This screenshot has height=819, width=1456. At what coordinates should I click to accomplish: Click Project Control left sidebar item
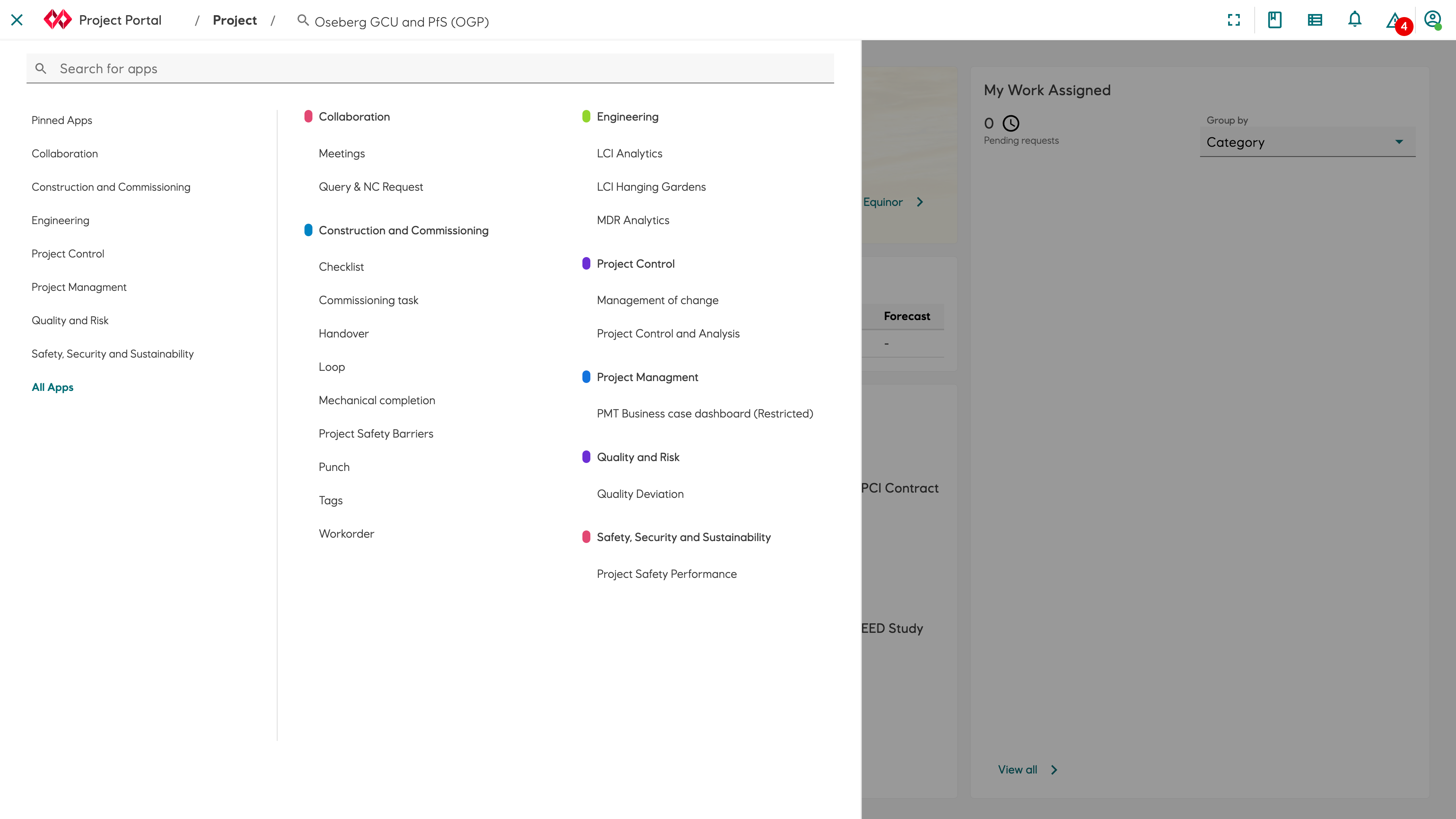point(67,253)
